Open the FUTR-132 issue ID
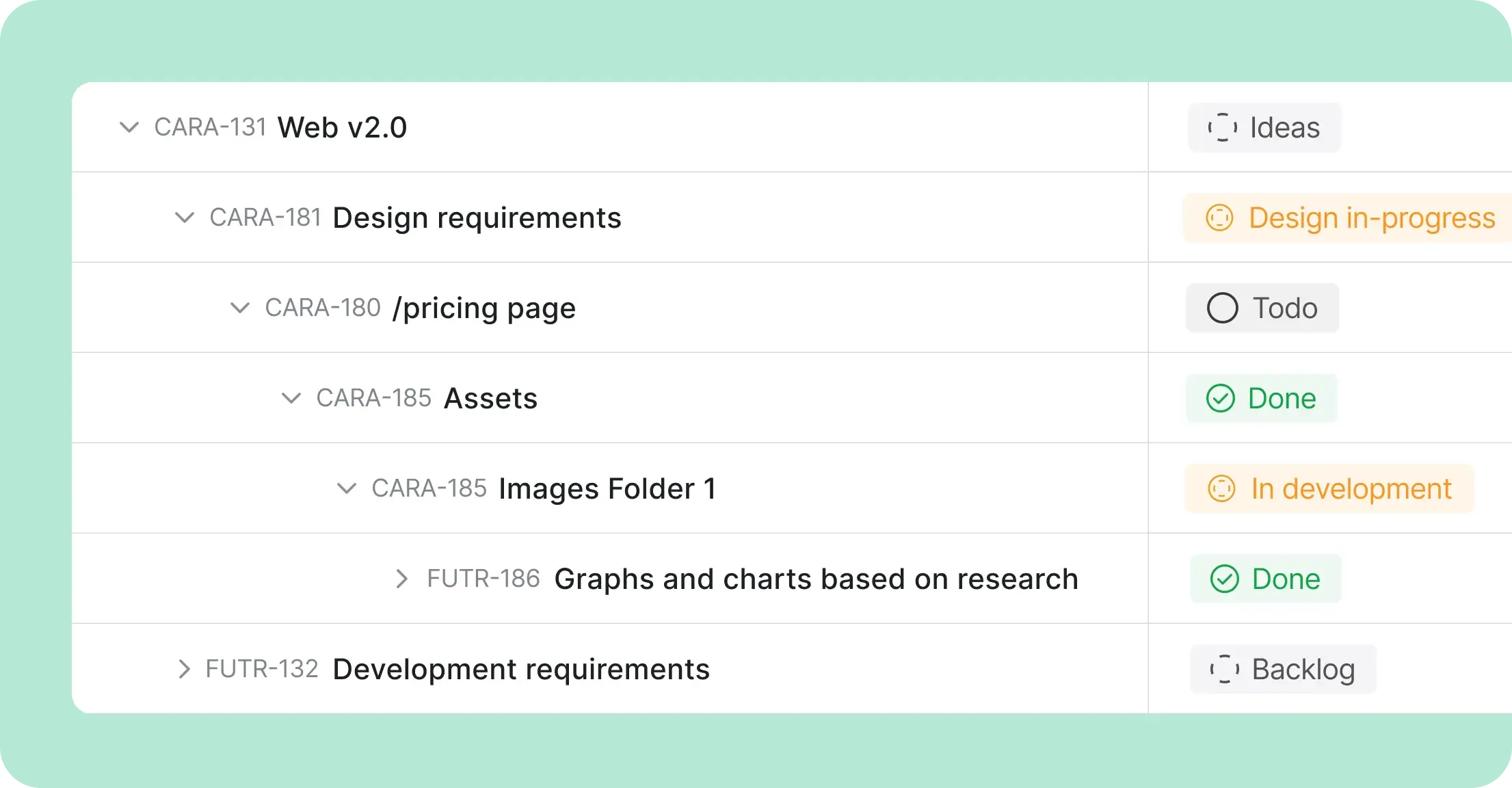The image size is (1512, 788). point(262,669)
